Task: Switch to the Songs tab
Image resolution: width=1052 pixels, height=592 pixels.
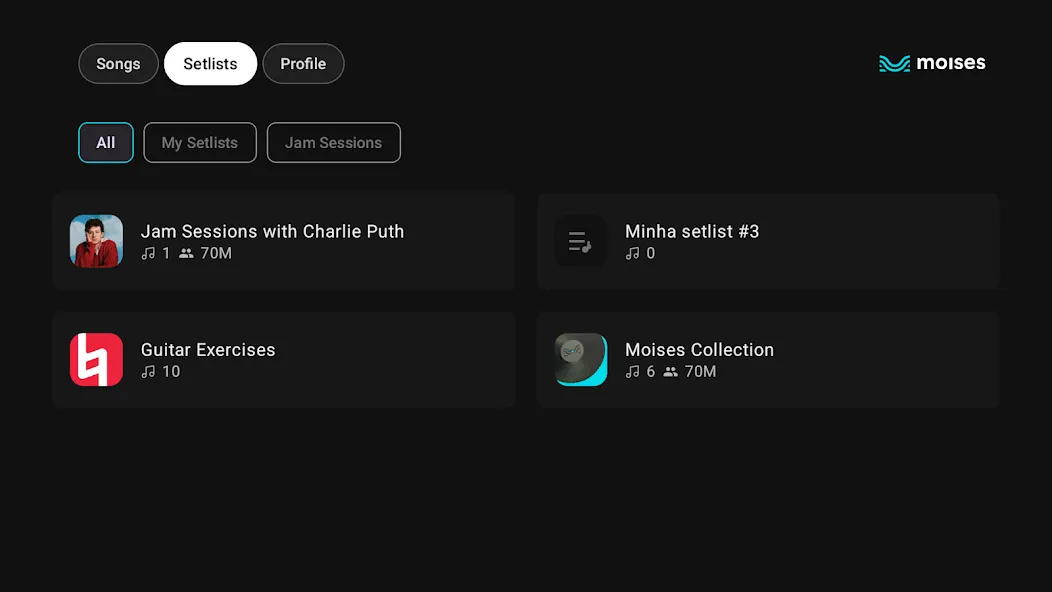Action: tap(118, 64)
